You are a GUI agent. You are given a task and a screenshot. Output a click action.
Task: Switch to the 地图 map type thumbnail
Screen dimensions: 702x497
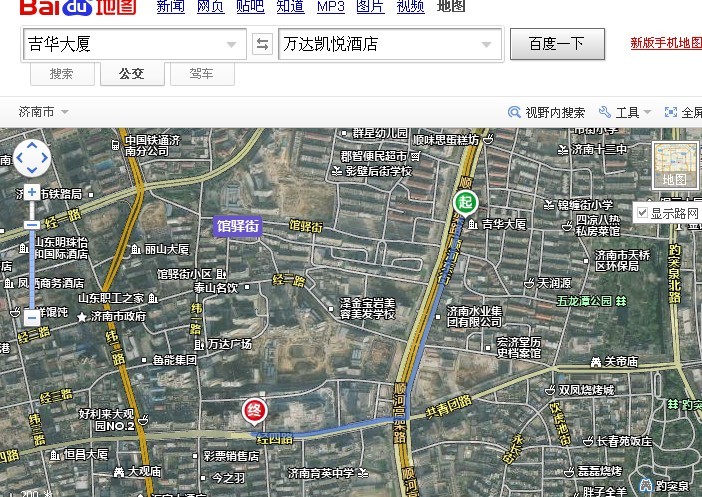(x=675, y=166)
